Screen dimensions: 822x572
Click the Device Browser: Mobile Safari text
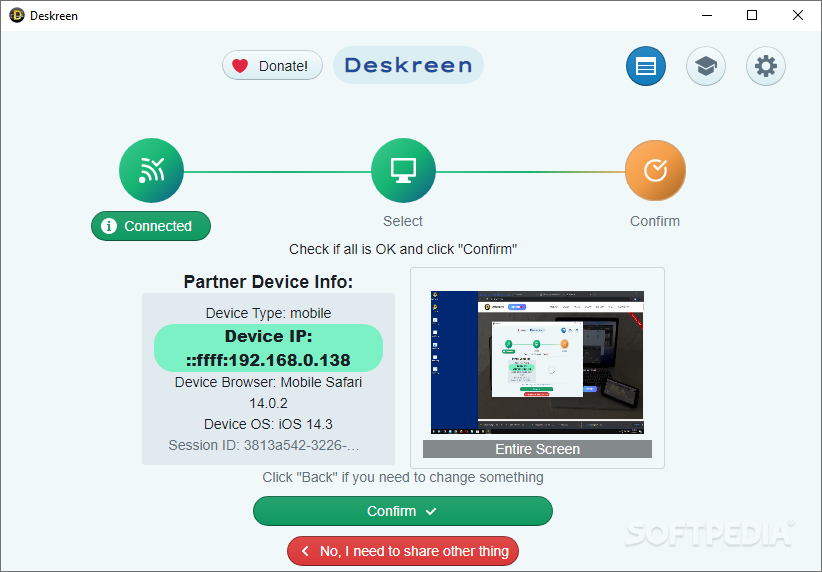coord(268,392)
